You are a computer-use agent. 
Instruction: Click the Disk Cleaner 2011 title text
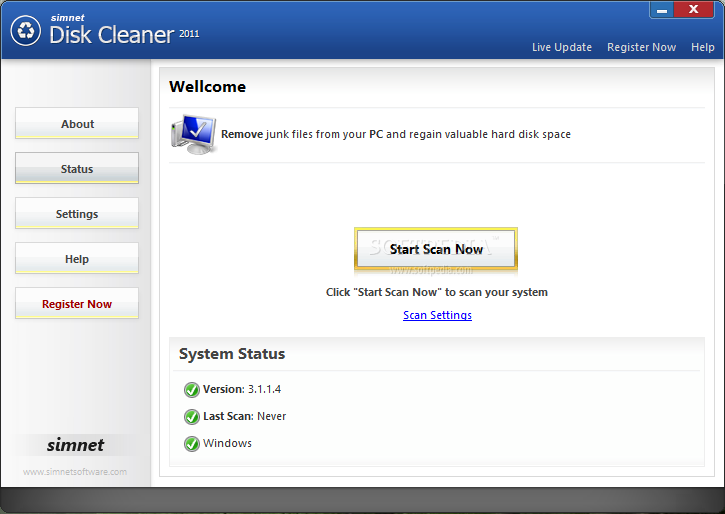[124, 35]
